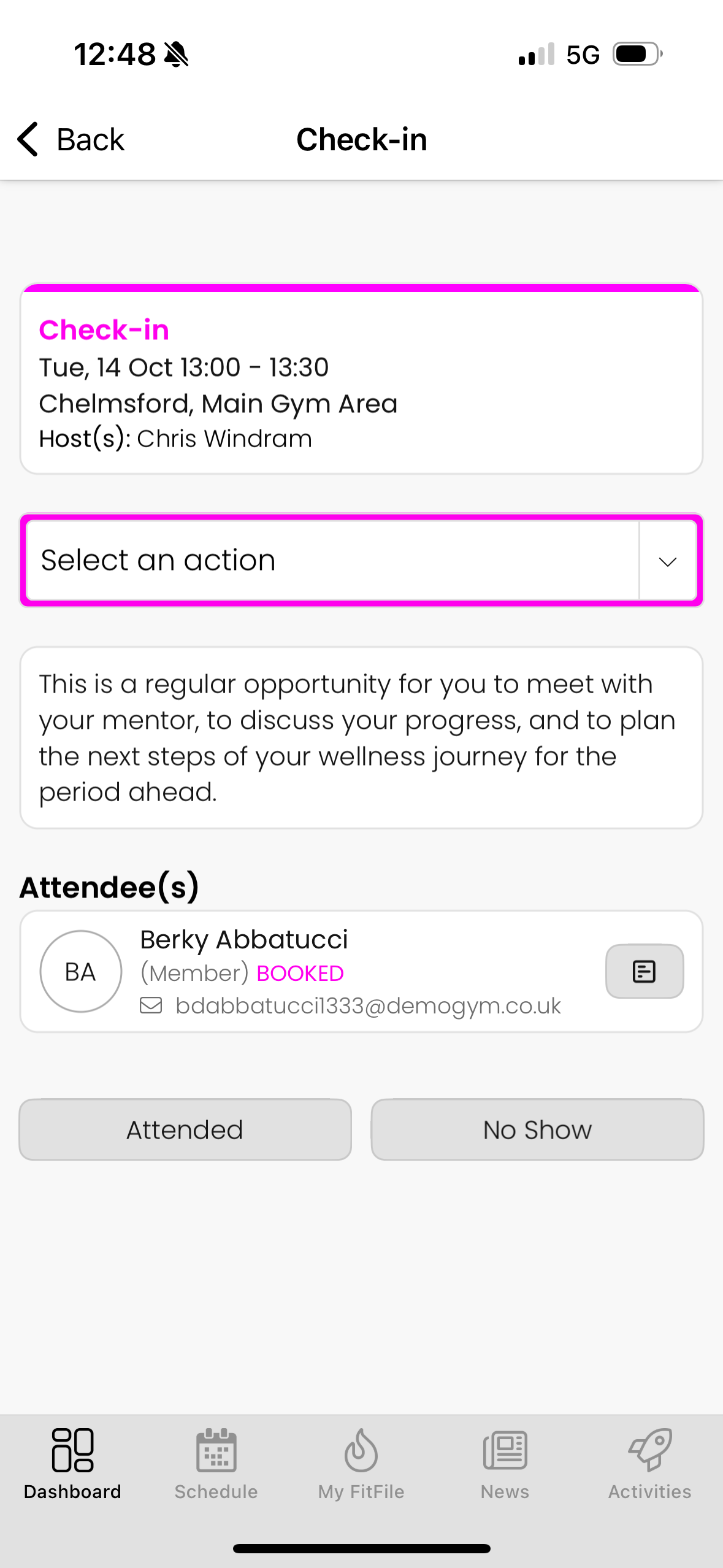Open the Select an action combo box
Screen dimensions: 723x1568
pyautogui.click(x=331, y=561)
